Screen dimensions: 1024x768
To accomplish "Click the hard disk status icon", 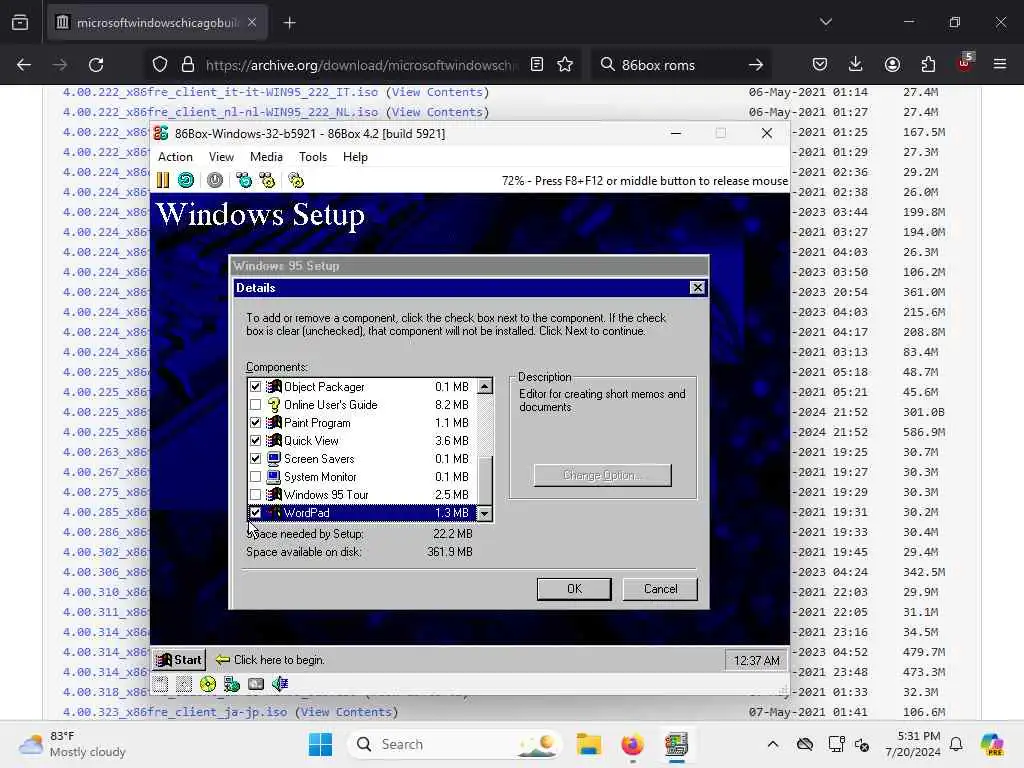I will point(256,684).
